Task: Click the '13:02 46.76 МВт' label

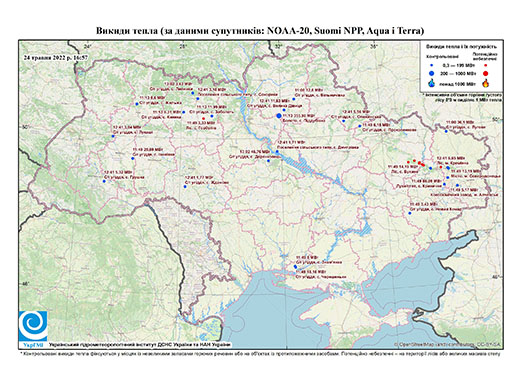Action: click(x=254, y=152)
